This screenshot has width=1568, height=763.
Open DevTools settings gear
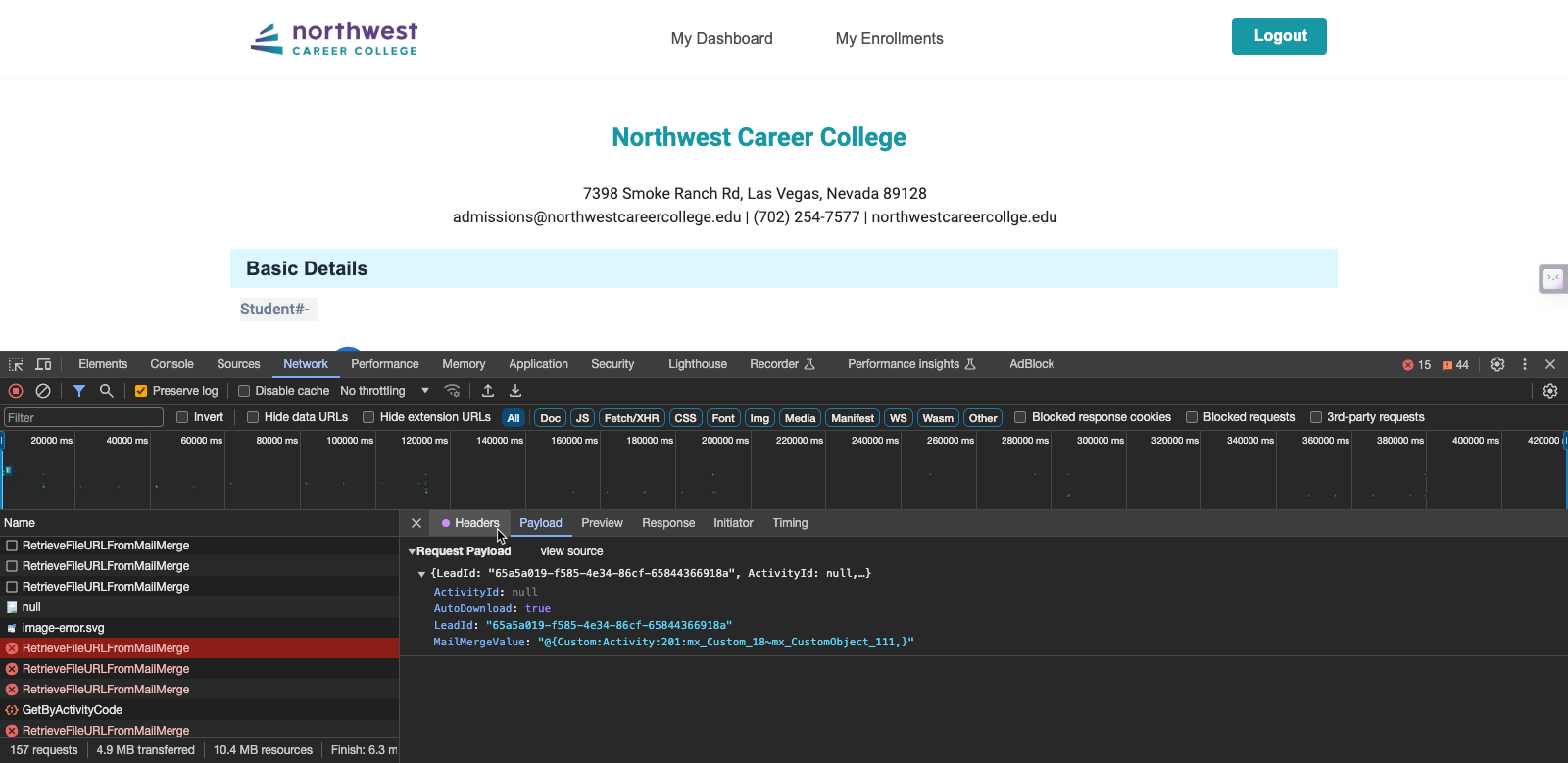[x=1497, y=364]
